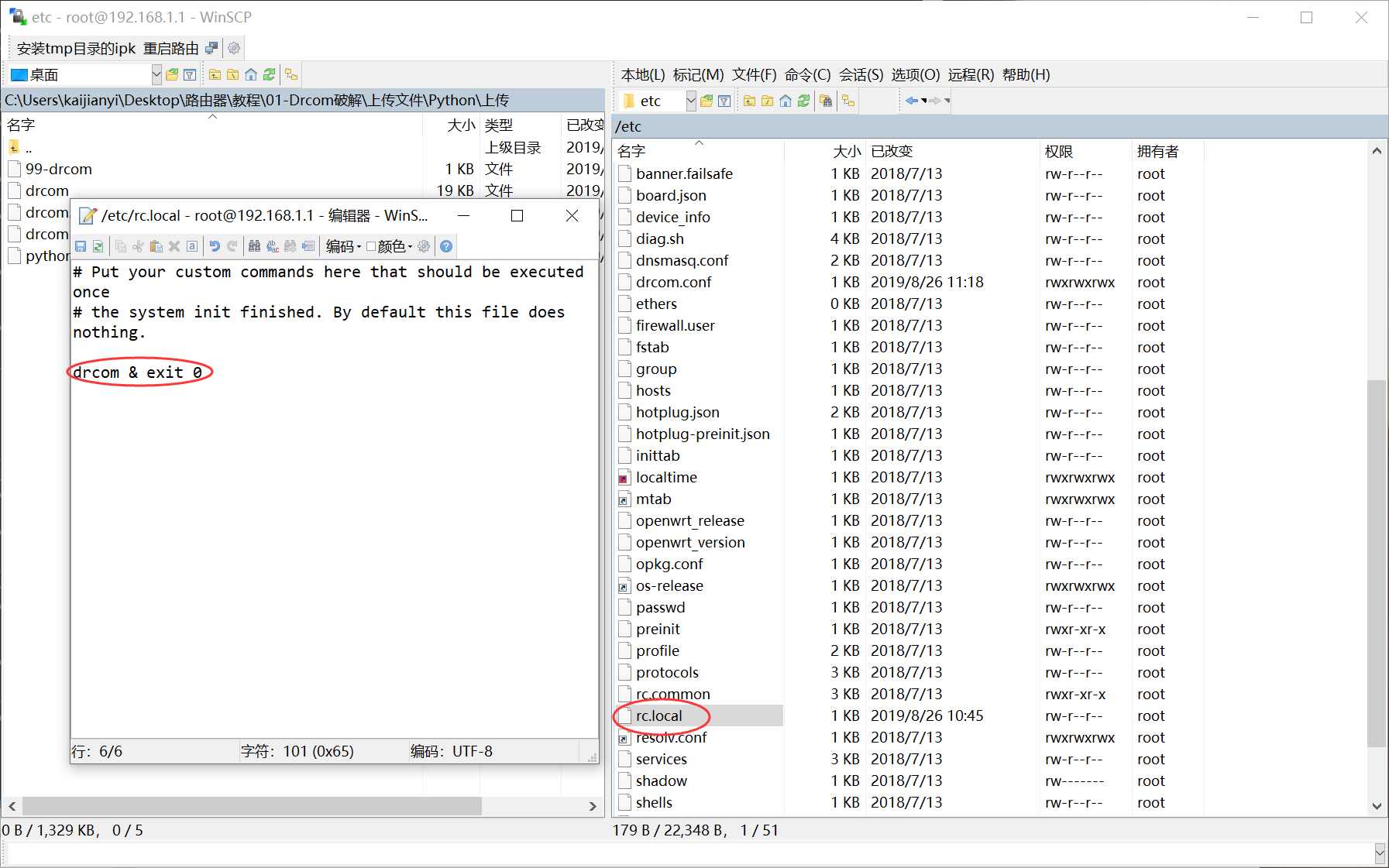Screen dimensions: 1389x868
Task: Select passwd in the remote list
Action: click(660, 607)
